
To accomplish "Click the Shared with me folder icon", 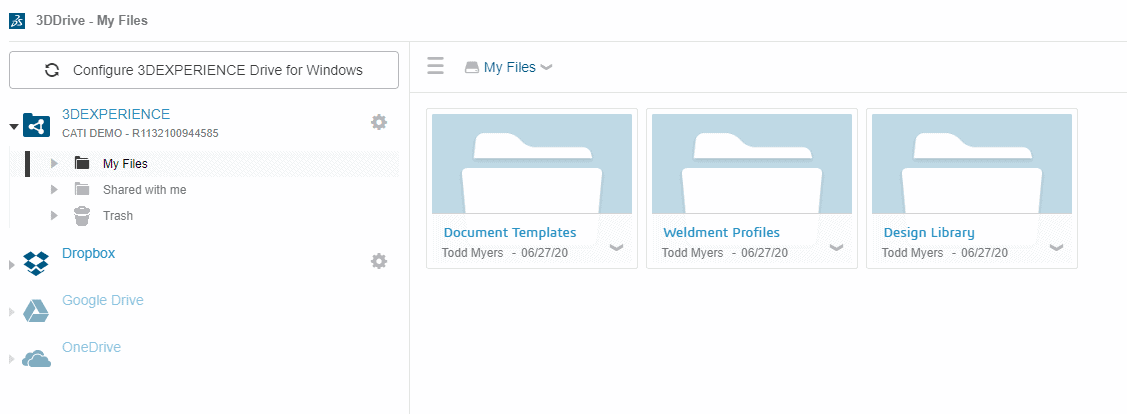I will click(x=82, y=189).
